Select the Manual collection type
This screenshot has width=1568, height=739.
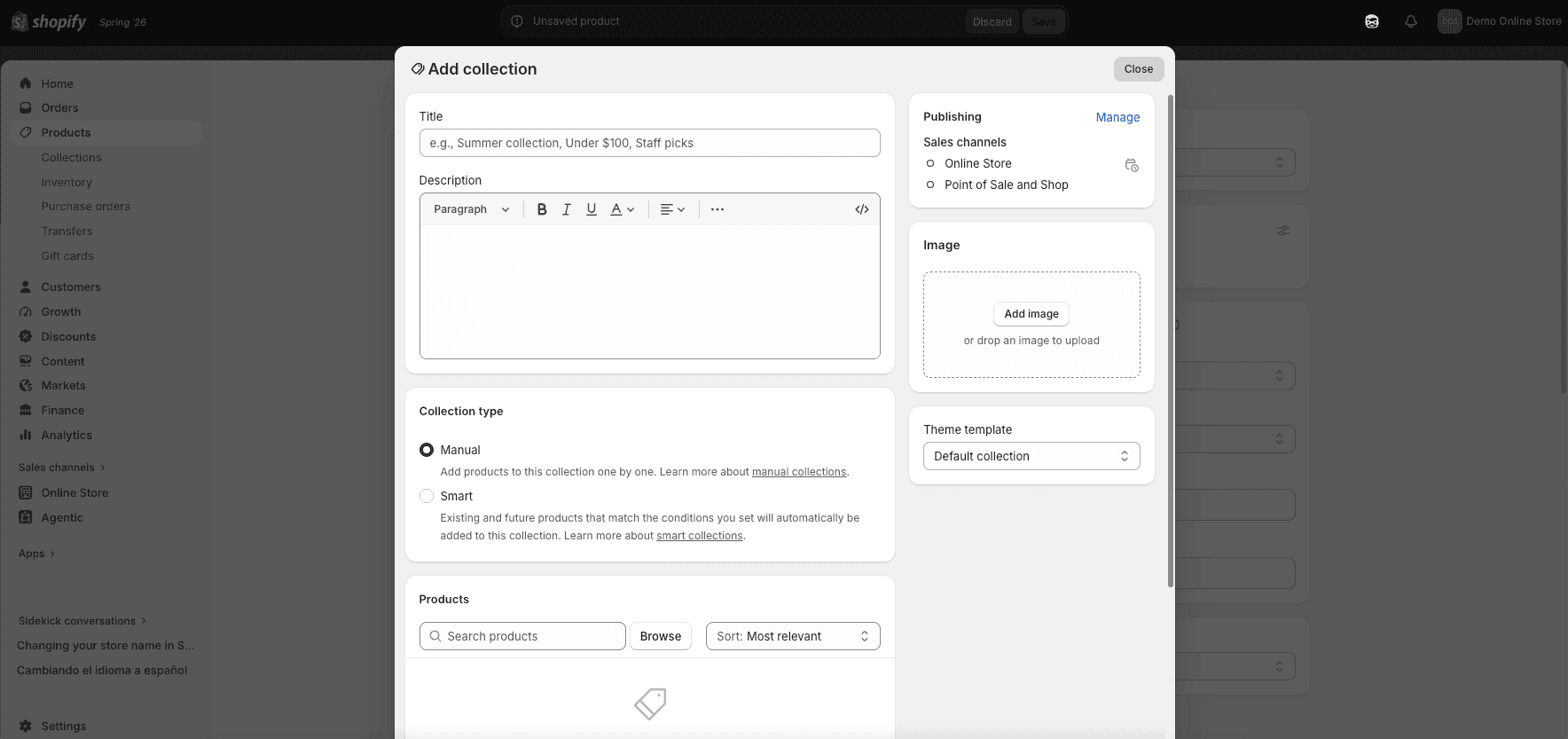tap(427, 450)
